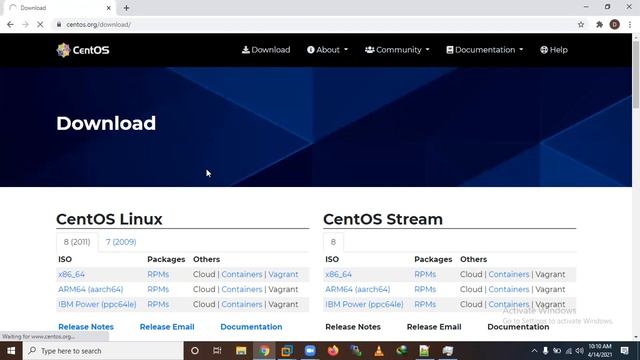The width and height of the screenshot is (640, 360).
Task: Open Containers link in CentOS Stream x86_64 row
Action: tap(509, 274)
